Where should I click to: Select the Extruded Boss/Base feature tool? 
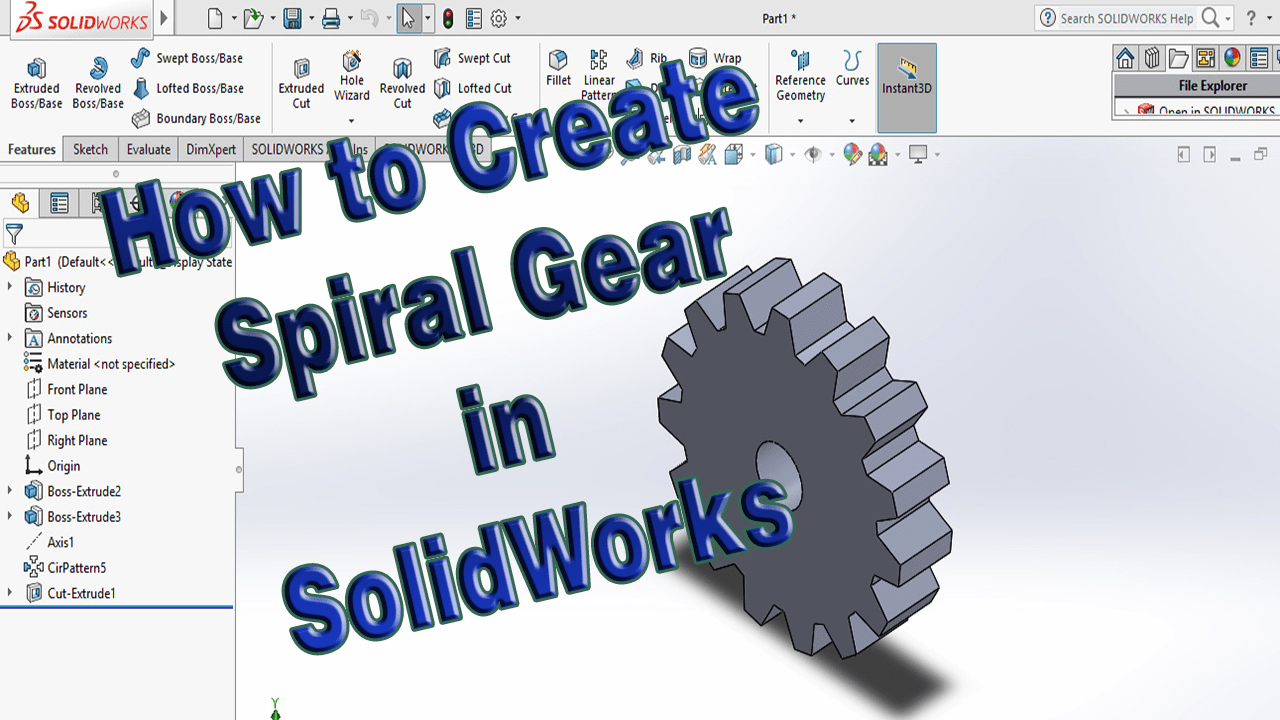point(36,82)
